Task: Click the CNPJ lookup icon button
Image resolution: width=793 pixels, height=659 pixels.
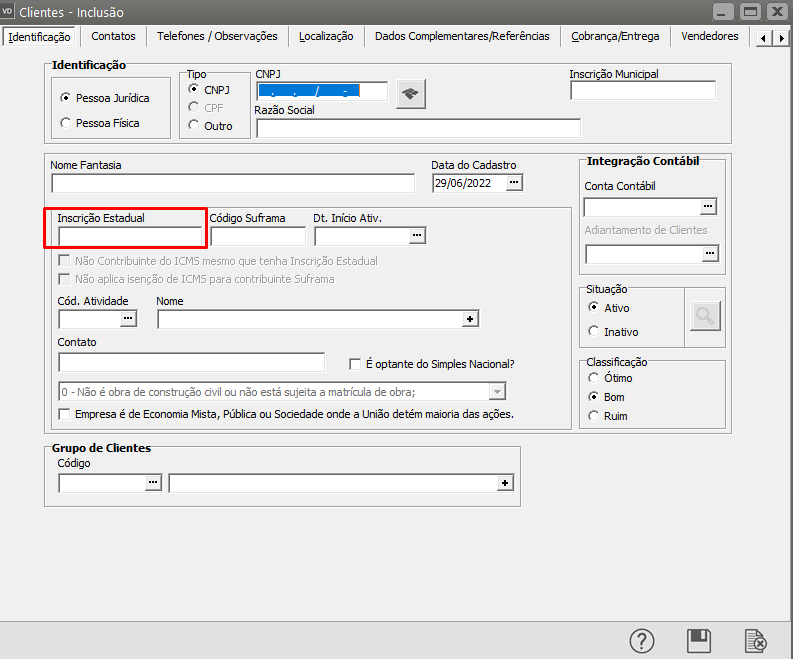Action: point(410,94)
